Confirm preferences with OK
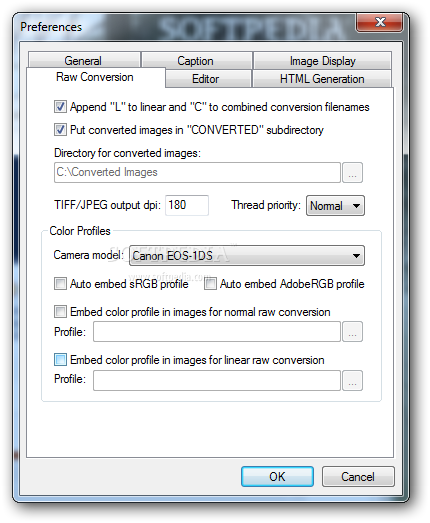Viewport: 430px width, 523px height. 277,477
